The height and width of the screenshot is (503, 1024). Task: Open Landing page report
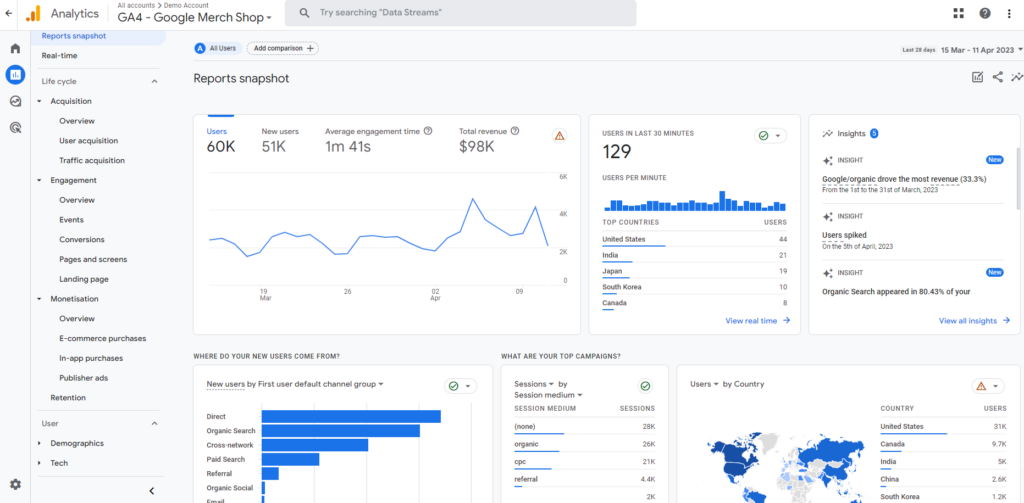click(84, 279)
